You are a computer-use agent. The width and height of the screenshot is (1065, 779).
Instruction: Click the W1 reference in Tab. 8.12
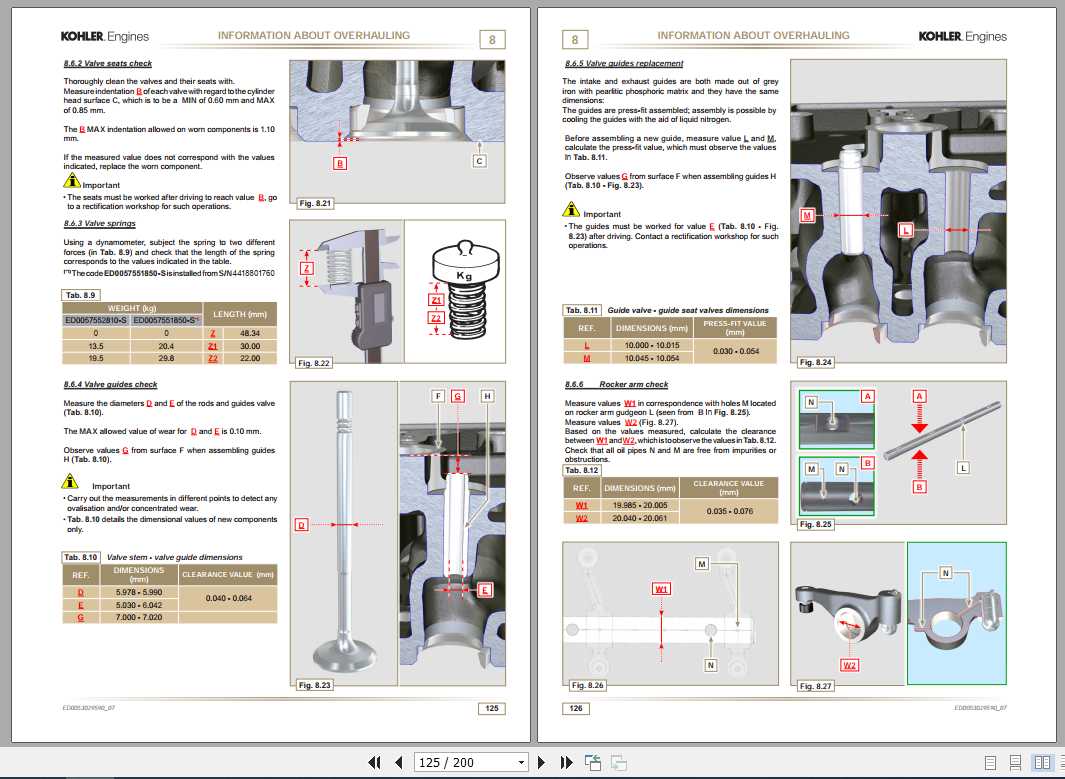(x=581, y=505)
